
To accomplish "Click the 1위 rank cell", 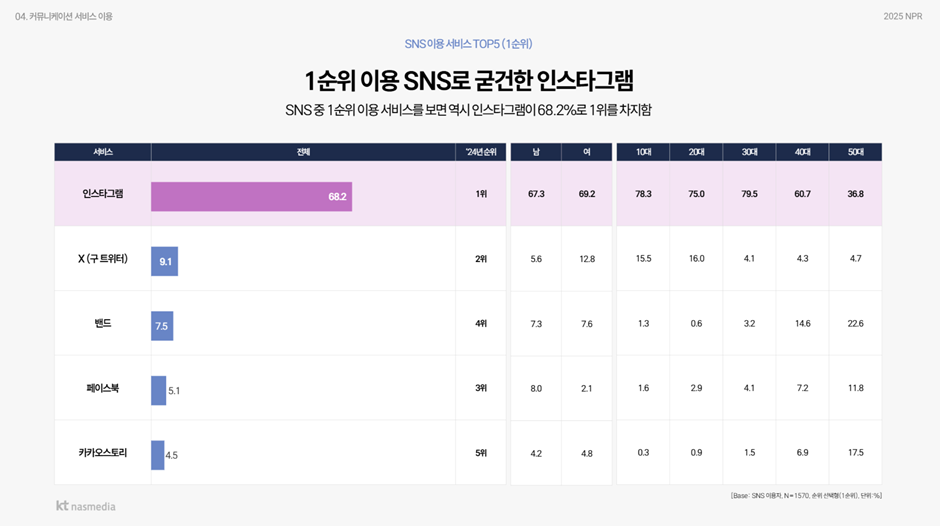I will click(481, 194).
